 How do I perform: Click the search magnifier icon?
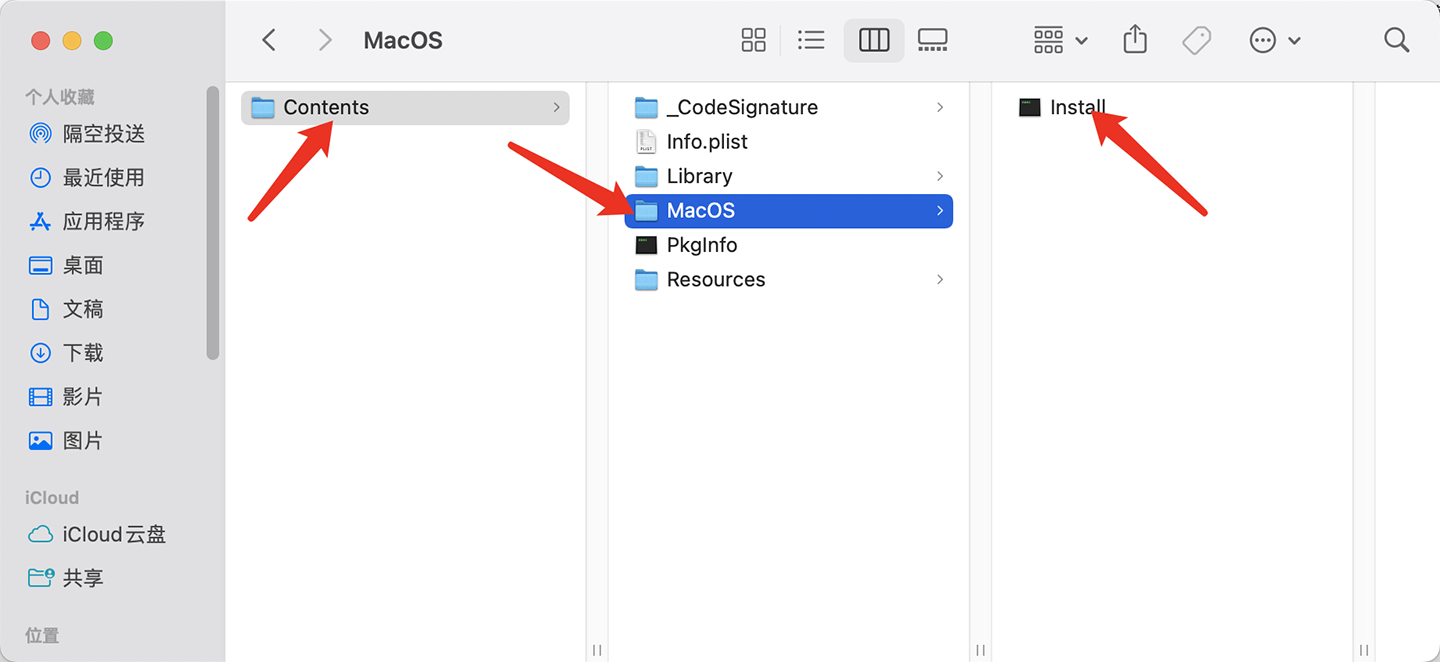point(1396,40)
